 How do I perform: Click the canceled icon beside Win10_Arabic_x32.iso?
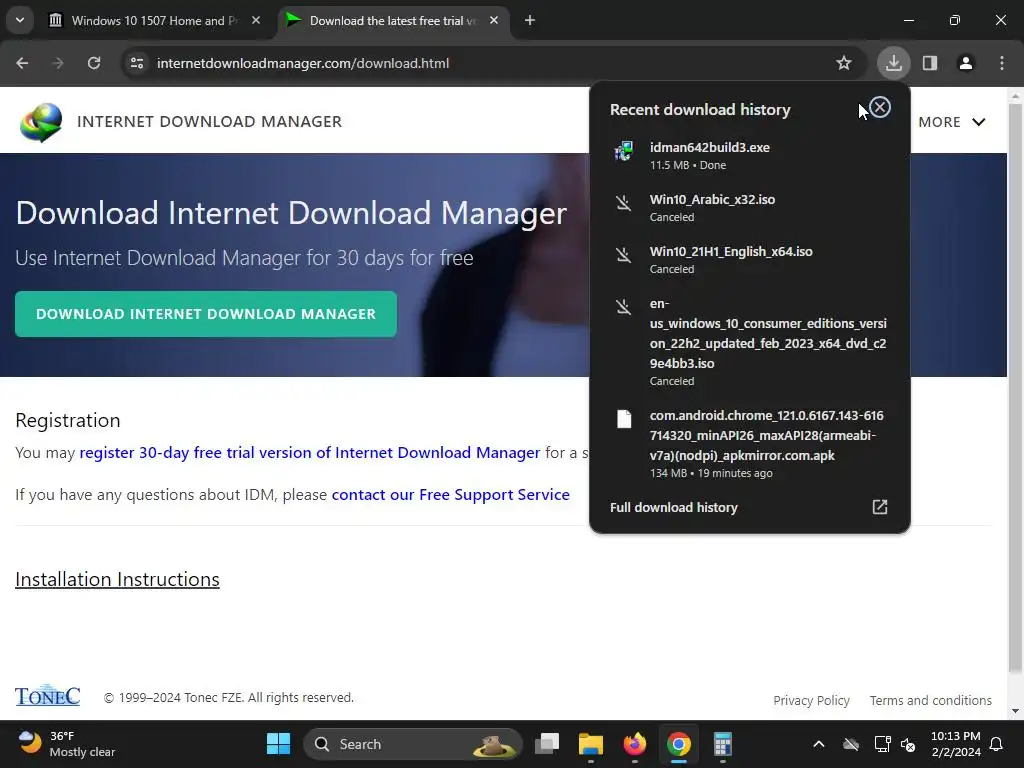624,203
